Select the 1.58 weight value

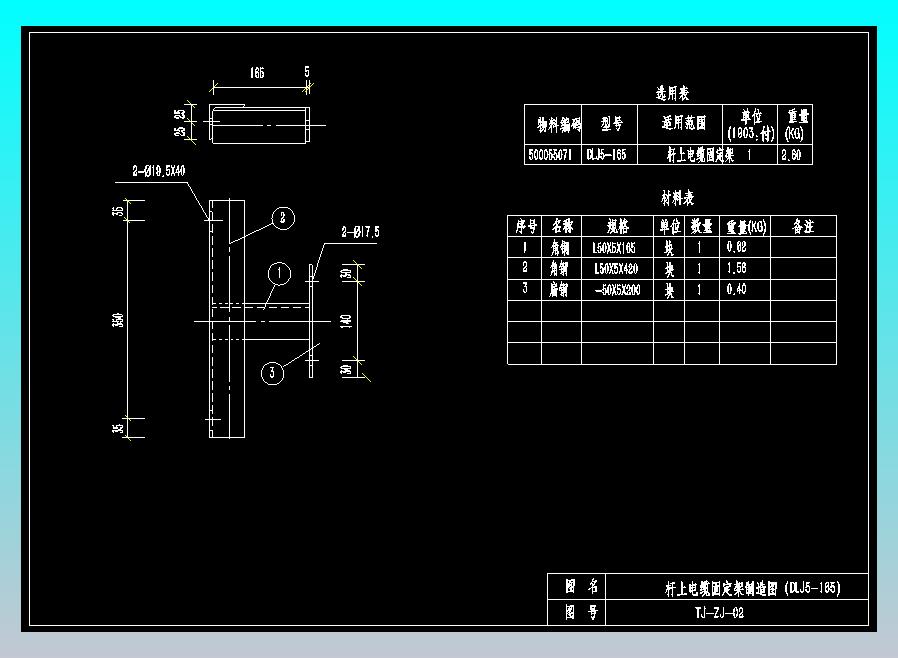coord(736,268)
